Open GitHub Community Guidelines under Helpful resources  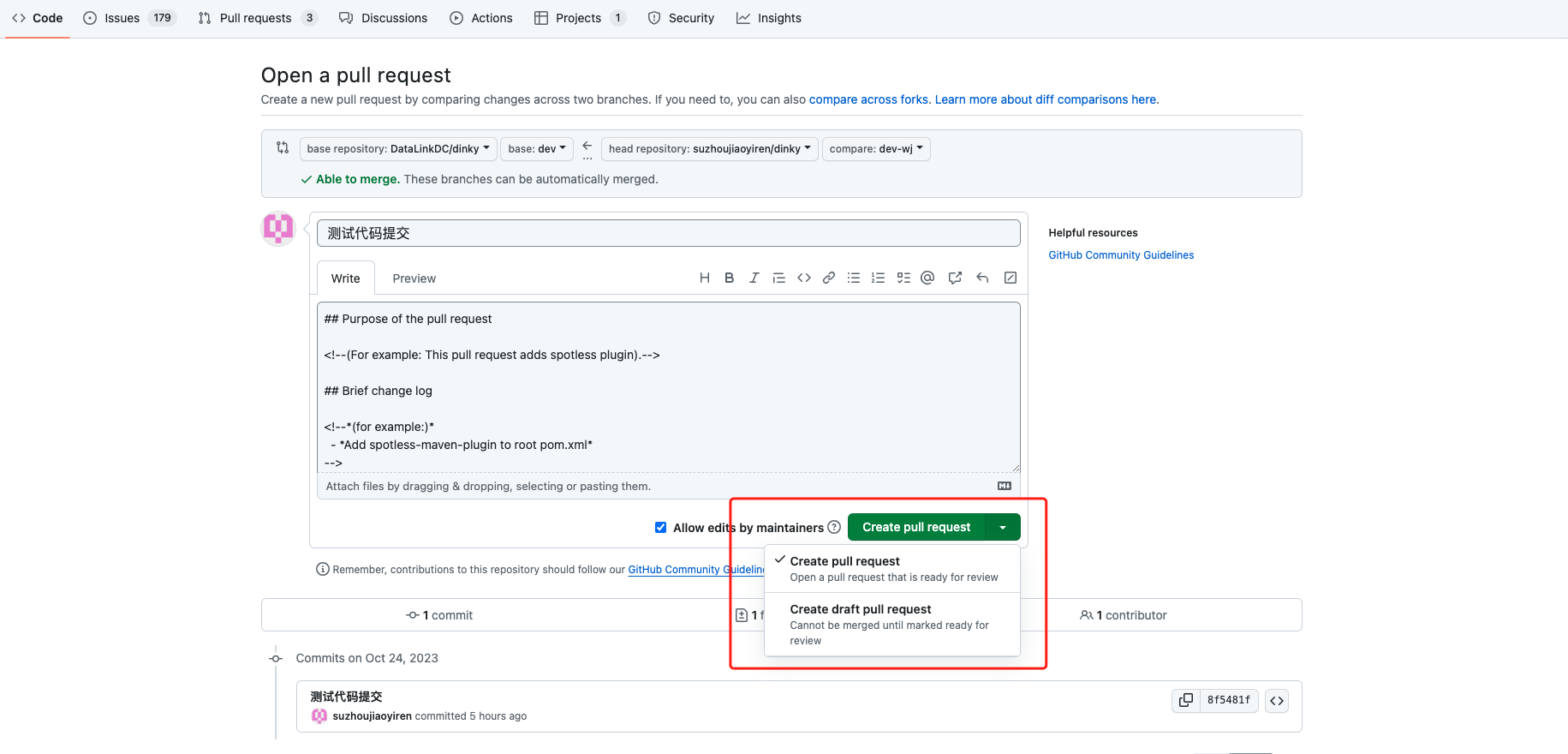pyautogui.click(x=1121, y=255)
